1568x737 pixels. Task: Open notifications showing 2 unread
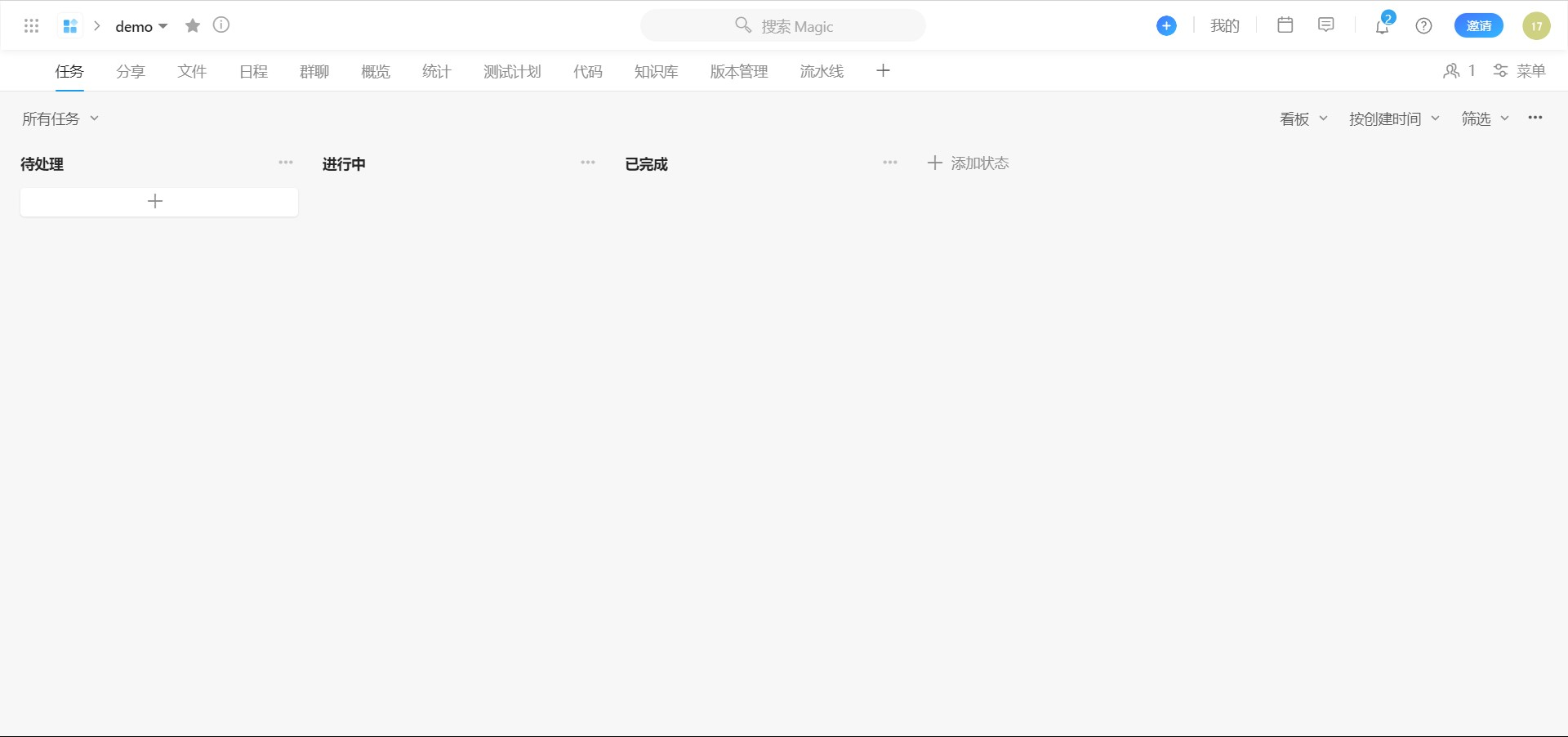1380,26
